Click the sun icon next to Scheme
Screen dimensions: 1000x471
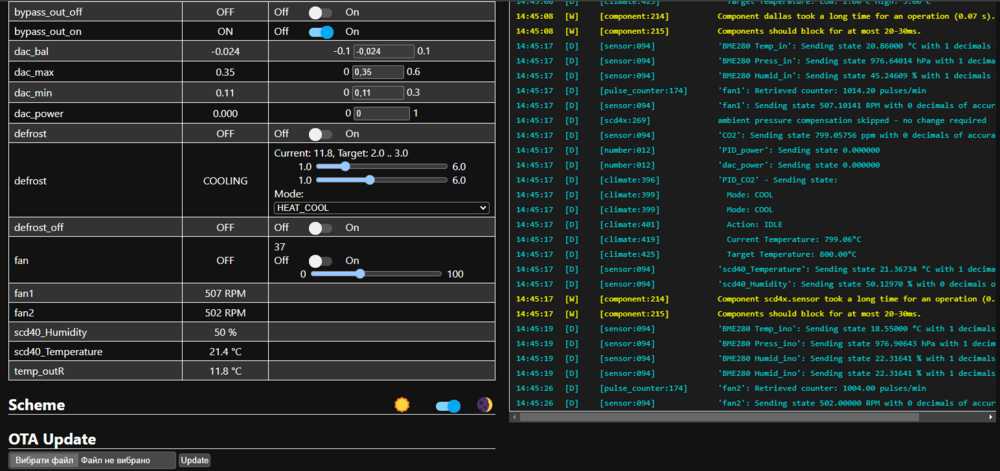coord(401,405)
